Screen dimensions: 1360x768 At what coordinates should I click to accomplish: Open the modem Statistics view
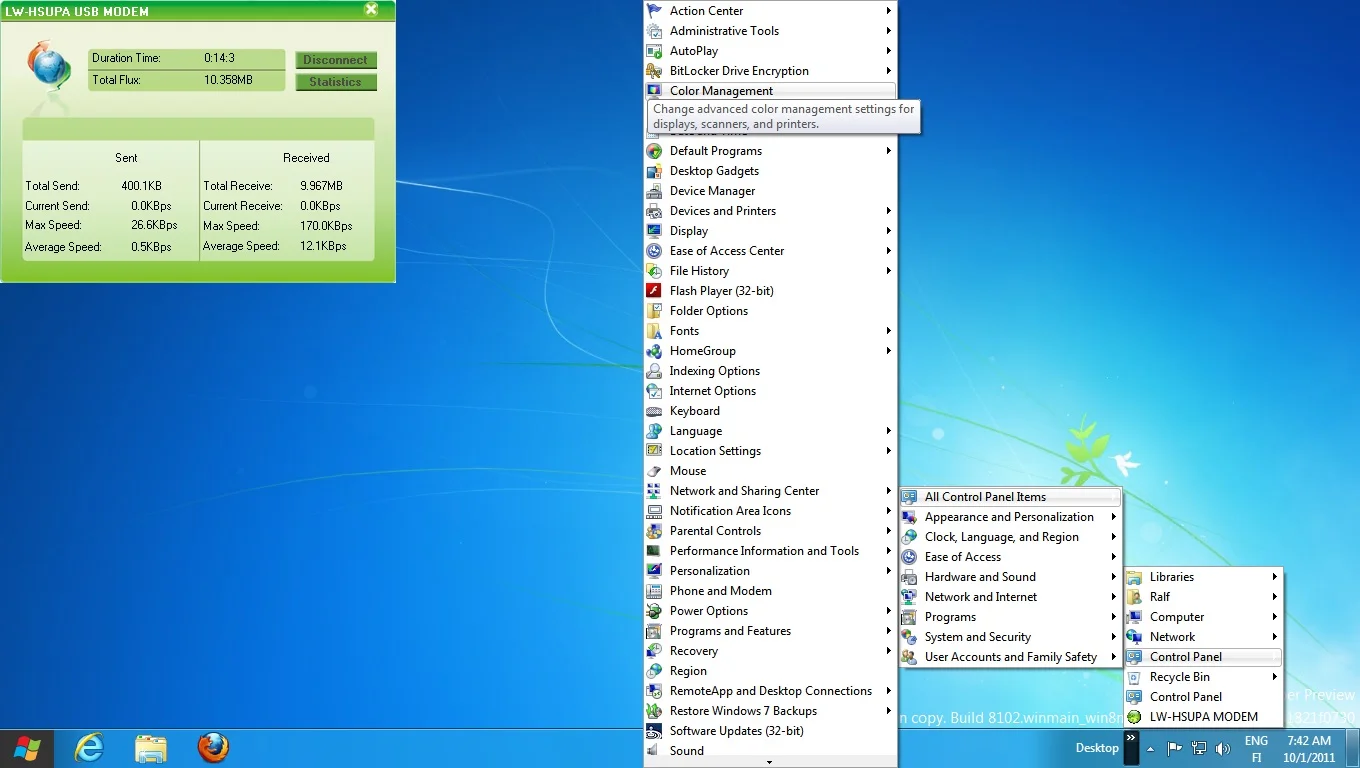pyautogui.click(x=336, y=82)
